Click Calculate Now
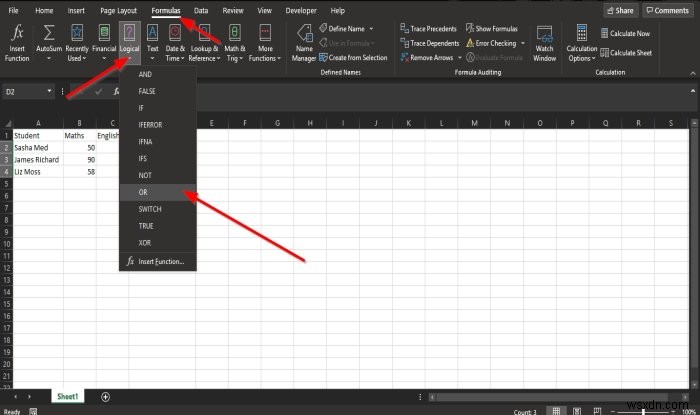Image resolution: width=700 pixels, height=415 pixels. tap(625, 33)
